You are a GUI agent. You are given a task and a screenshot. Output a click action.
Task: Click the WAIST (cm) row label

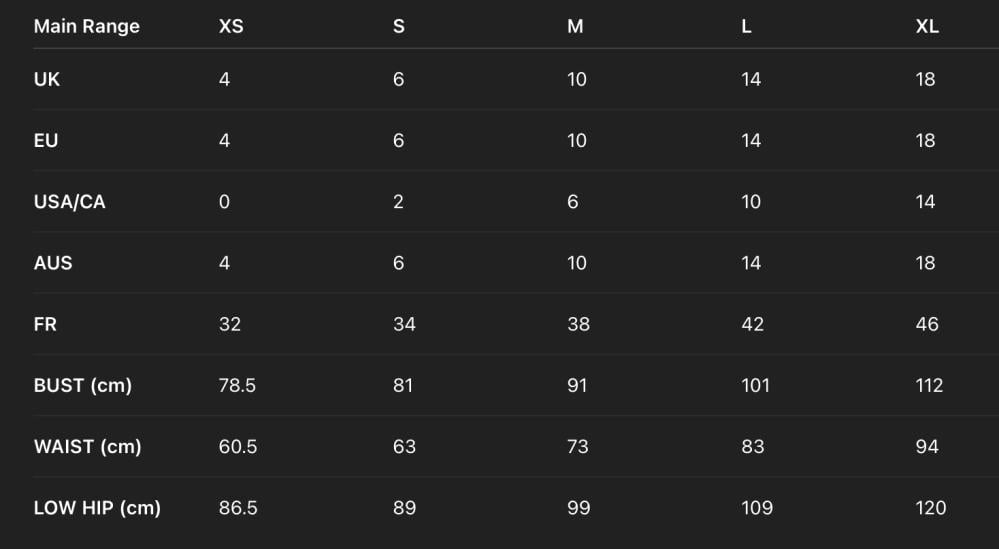[87, 447]
